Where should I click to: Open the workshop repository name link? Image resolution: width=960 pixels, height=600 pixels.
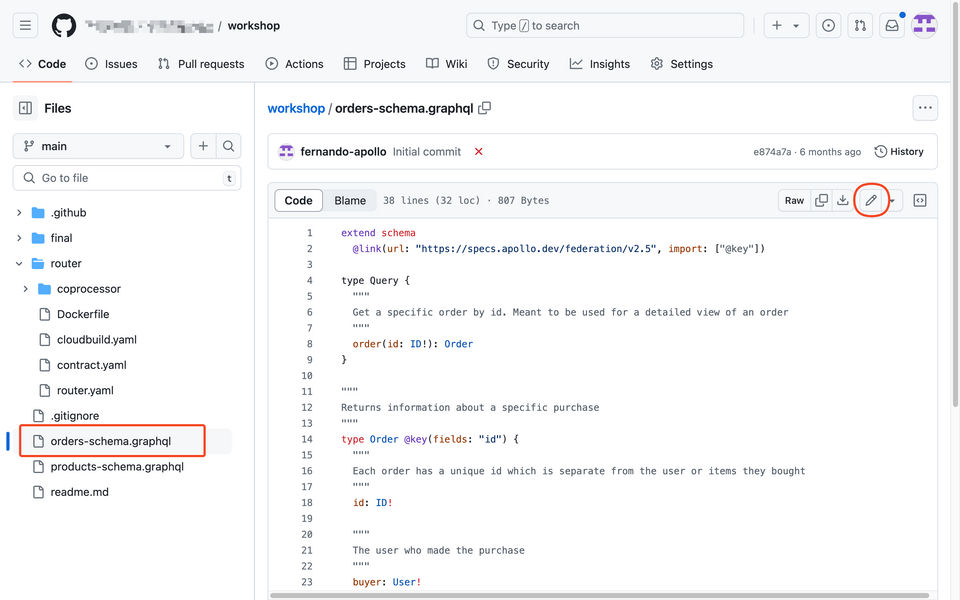[x=253, y=26]
